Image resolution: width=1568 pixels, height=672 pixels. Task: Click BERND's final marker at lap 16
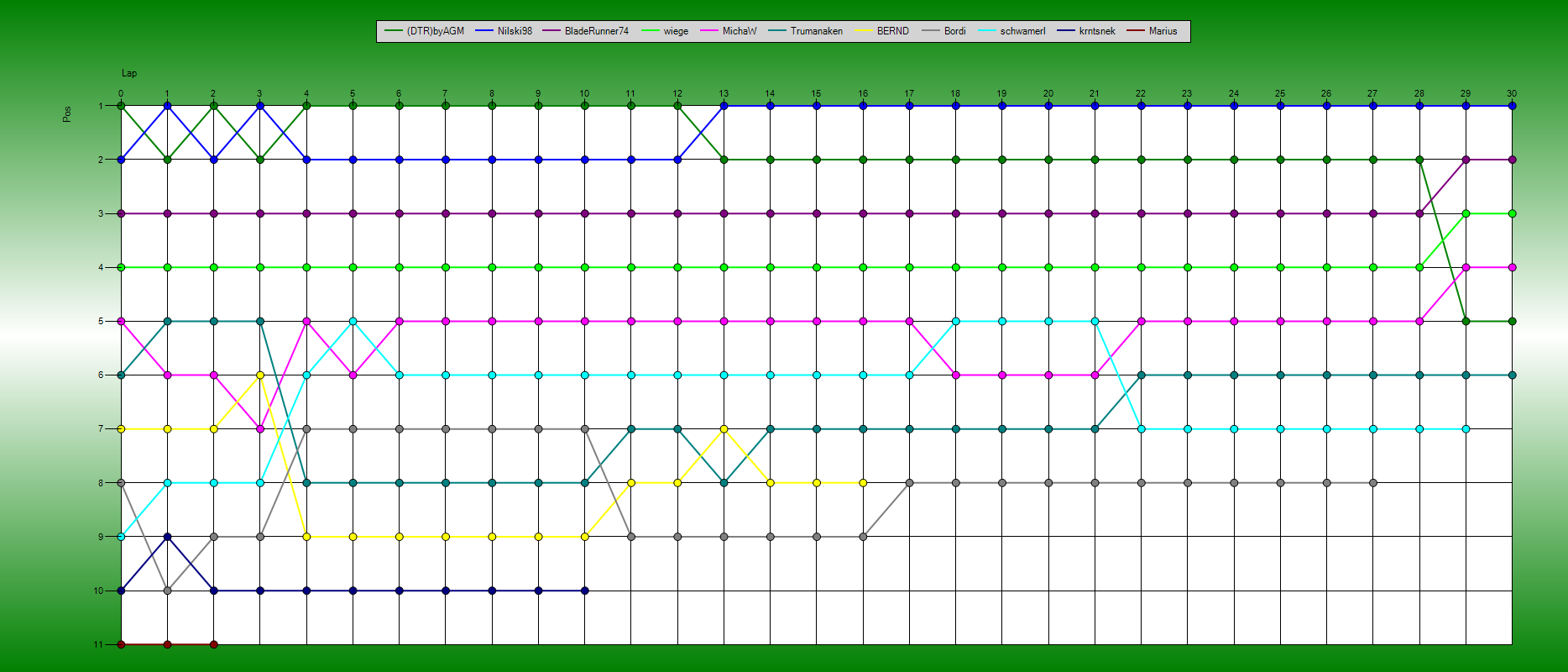[x=863, y=483]
